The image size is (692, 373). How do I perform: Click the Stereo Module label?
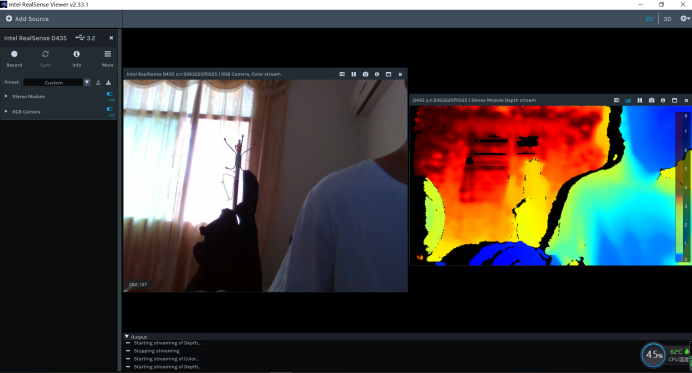[29, 96]
